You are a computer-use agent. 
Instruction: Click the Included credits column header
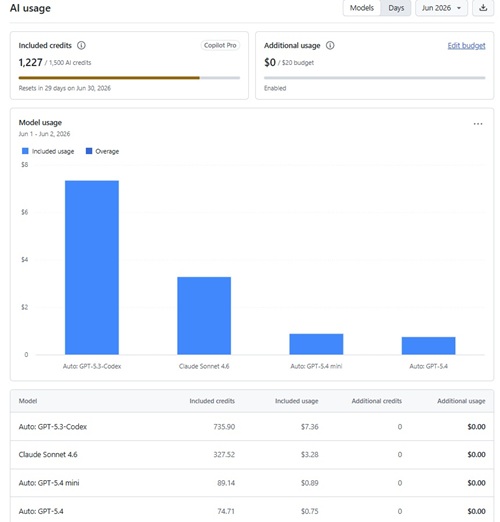coord(212,401)
